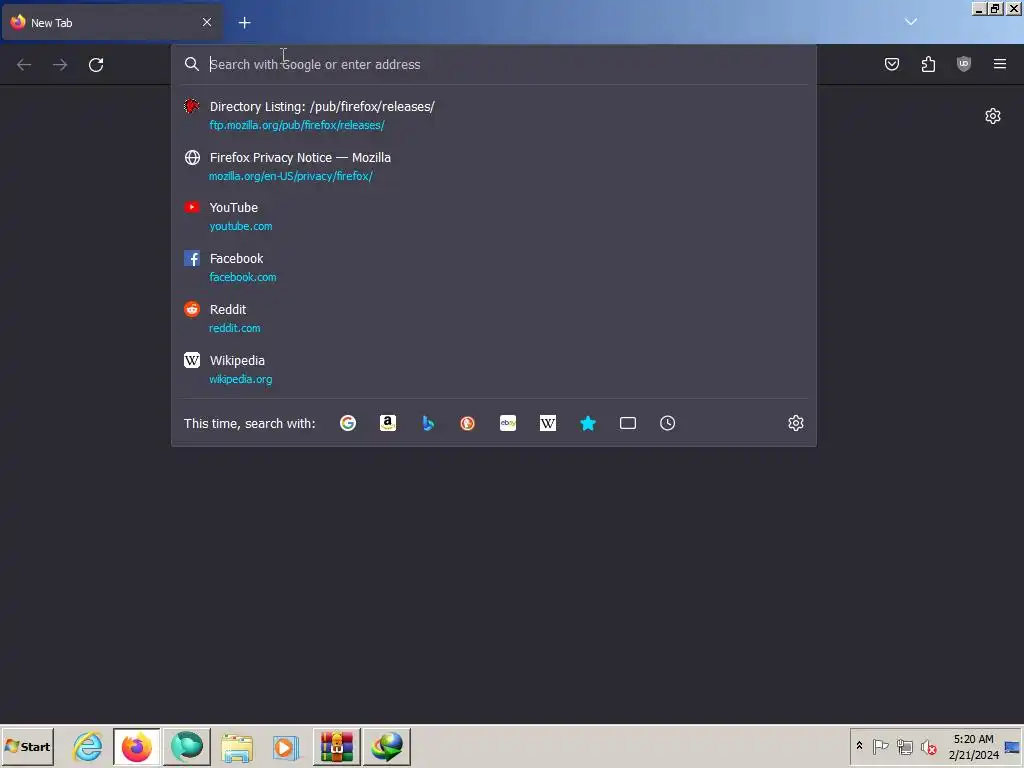The width and height of the screenshot is (1024, 768).
Task: Open the Extensions puzzle icon
Action: [x=928, y=64]
